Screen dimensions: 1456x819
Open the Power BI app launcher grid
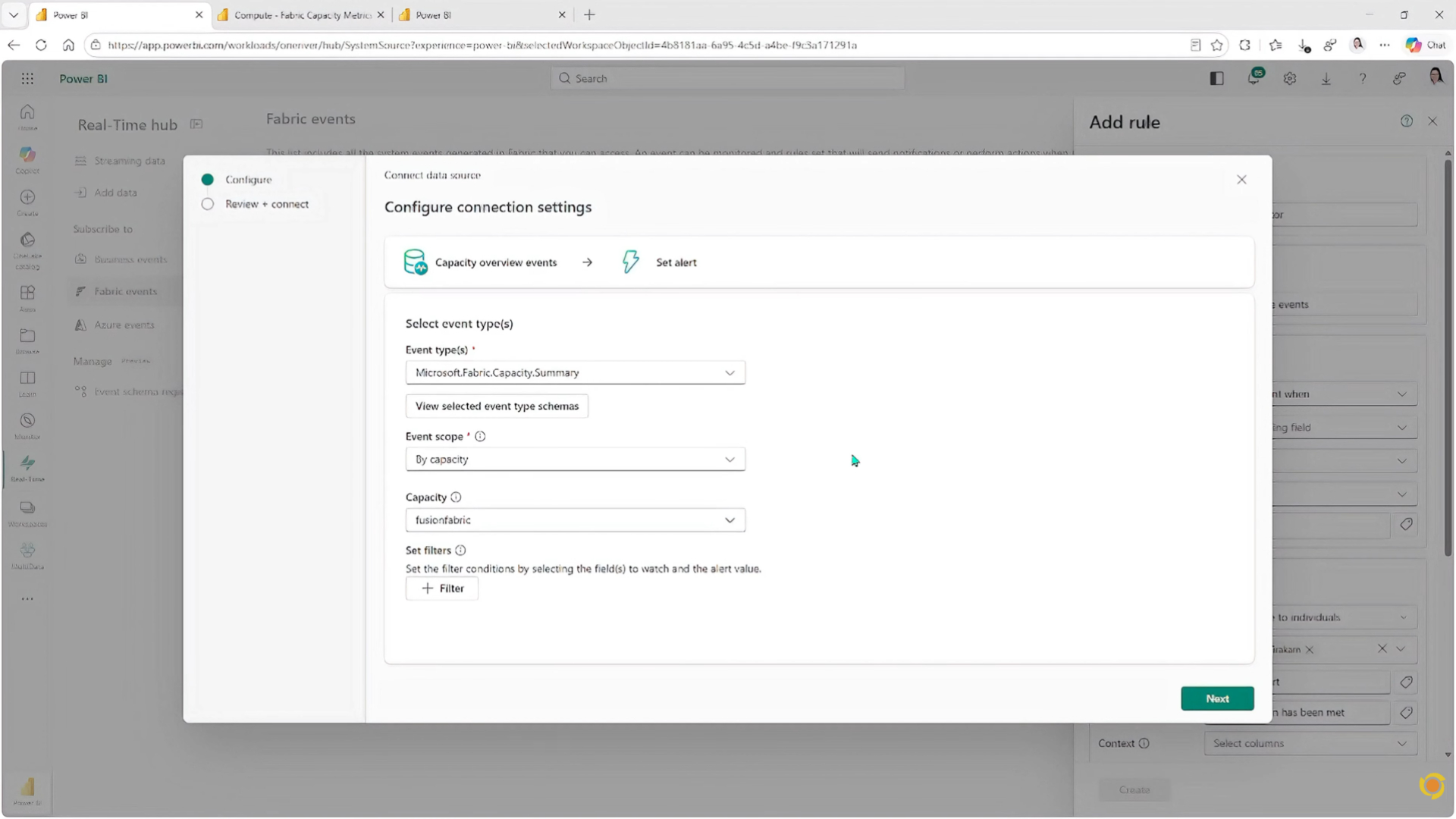pos(27,78)
